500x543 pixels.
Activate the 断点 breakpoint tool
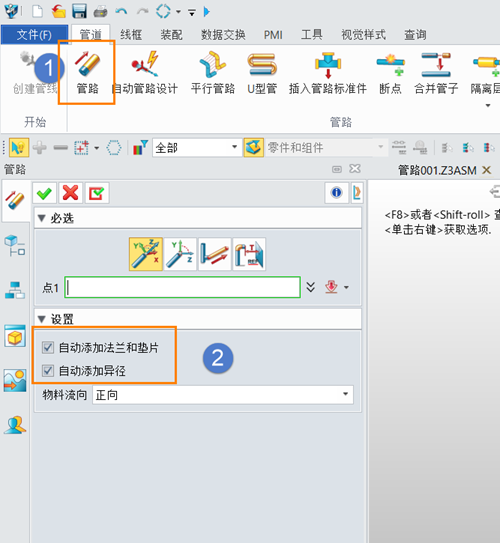pos(391,73)
